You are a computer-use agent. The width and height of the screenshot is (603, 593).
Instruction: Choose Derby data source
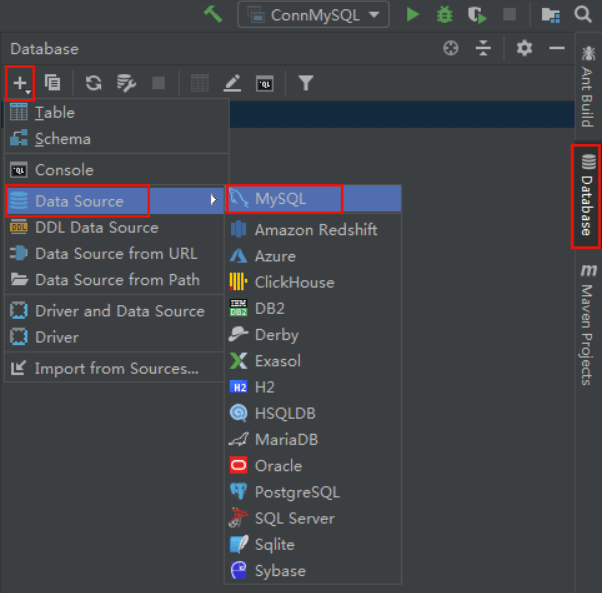point(313,335)
